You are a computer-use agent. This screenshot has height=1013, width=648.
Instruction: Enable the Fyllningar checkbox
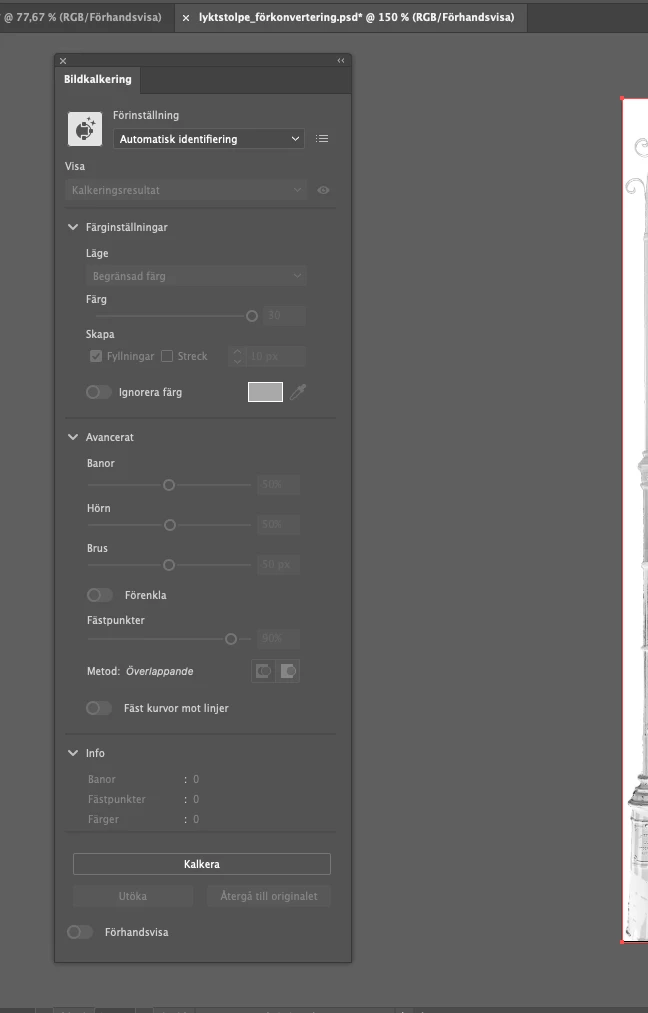pos(96,356)
